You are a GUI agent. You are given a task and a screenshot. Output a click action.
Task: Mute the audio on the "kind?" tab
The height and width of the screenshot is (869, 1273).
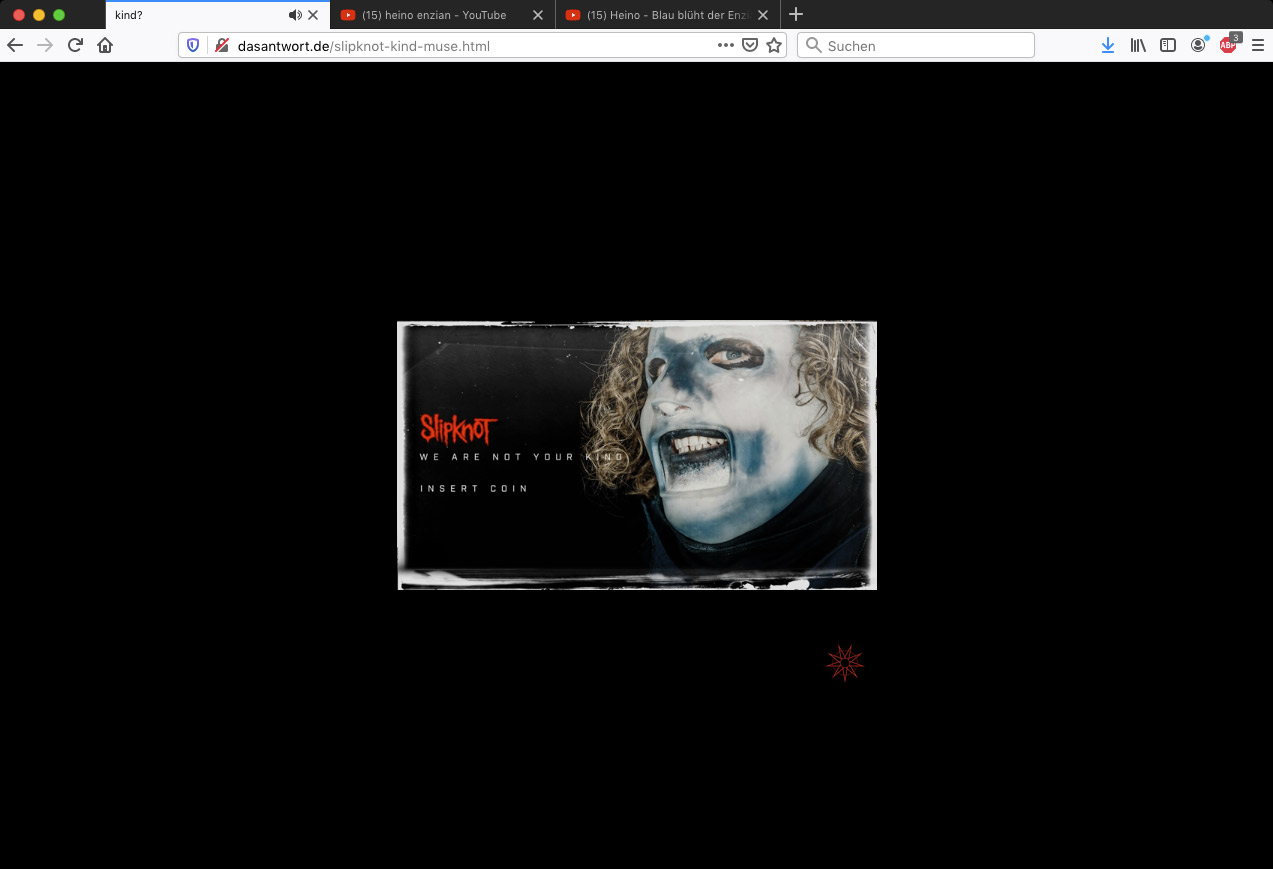click(x=295, y=15)
